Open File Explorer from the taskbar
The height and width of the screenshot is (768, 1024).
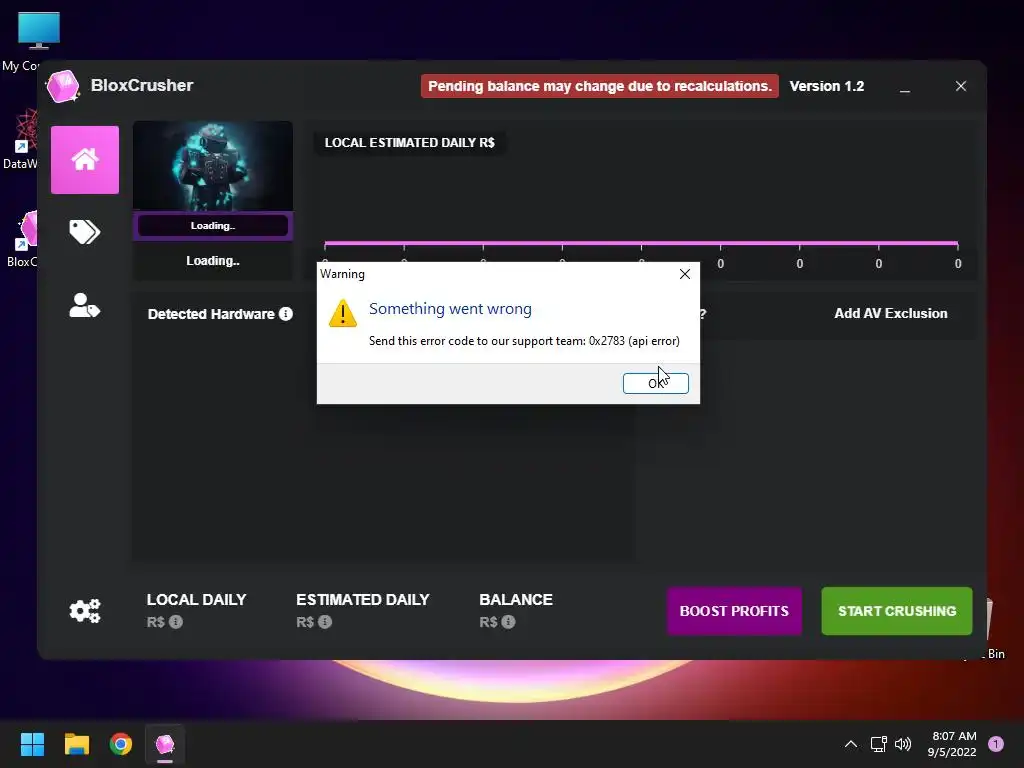[76, 744]
